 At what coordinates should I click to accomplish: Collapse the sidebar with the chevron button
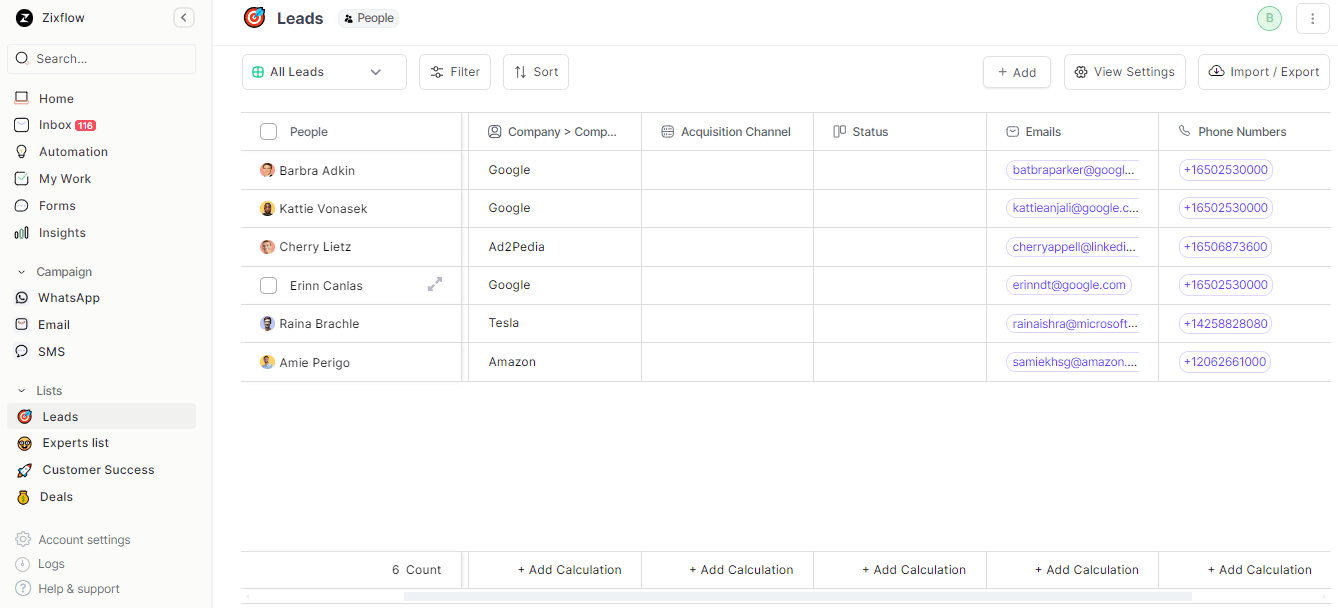pos(184,17)
